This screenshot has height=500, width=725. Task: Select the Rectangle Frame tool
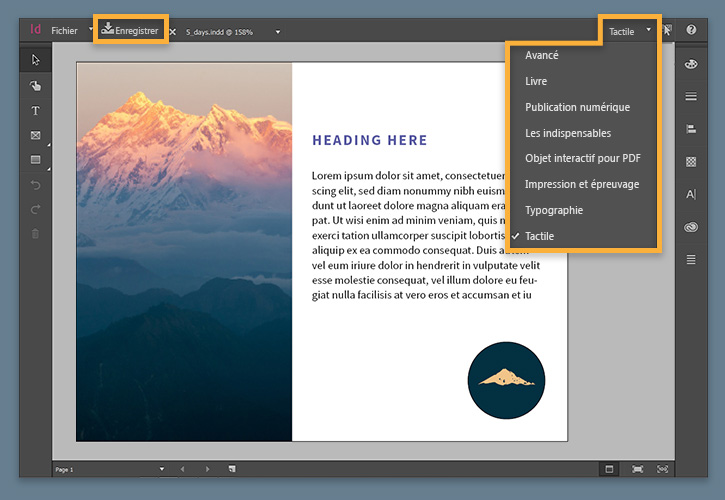[36, 135]
